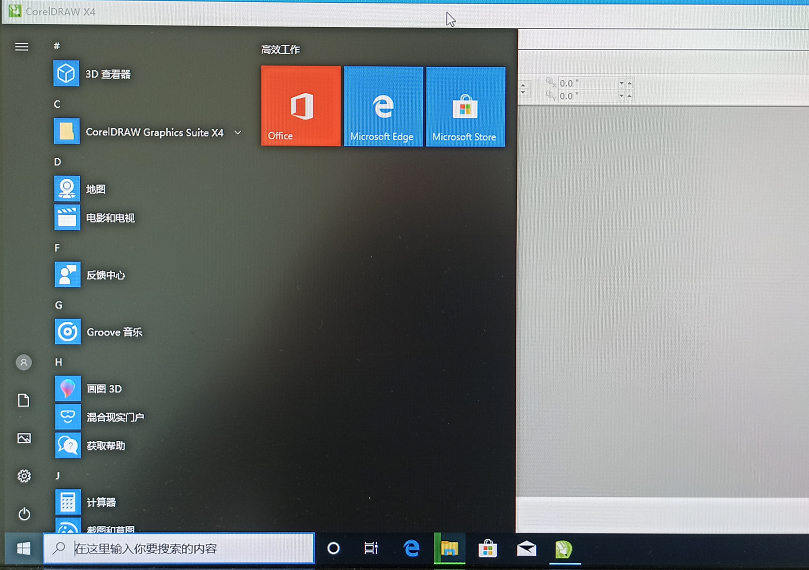Jump to letter group D header

[57, 162]
